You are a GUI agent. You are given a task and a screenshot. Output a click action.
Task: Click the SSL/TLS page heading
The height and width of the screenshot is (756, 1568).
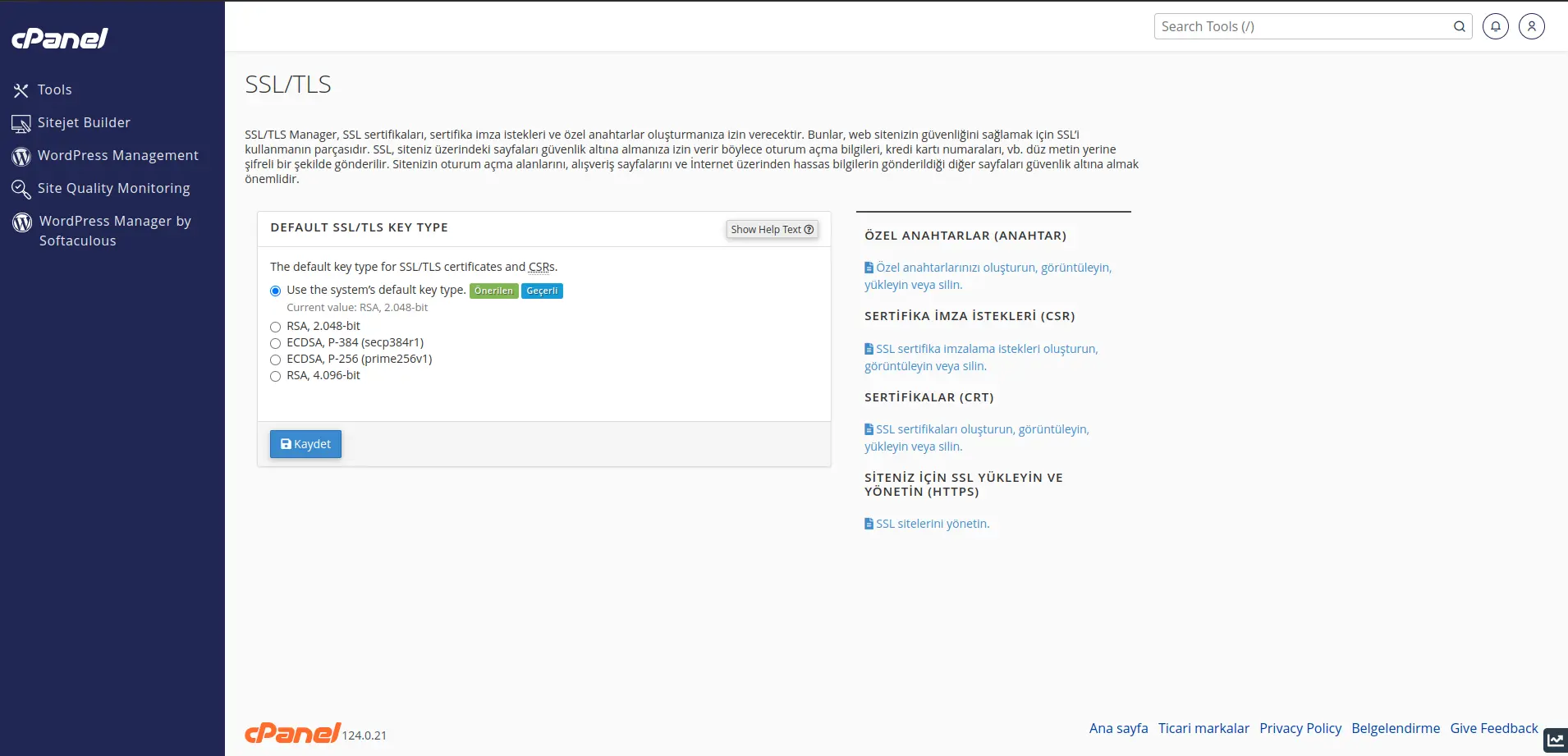[288, 85]
